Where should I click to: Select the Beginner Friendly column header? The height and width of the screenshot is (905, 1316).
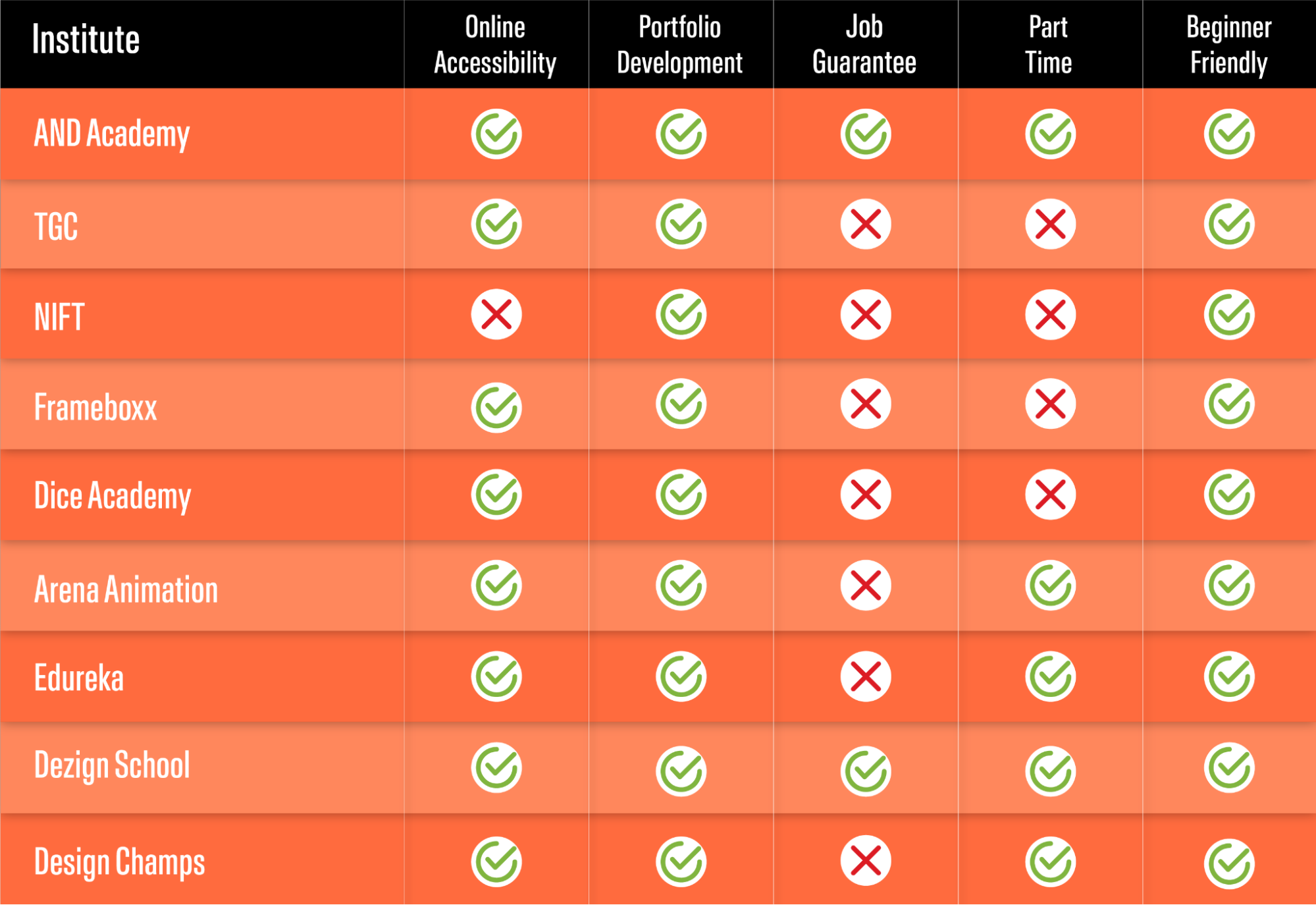click(1228, 45)
